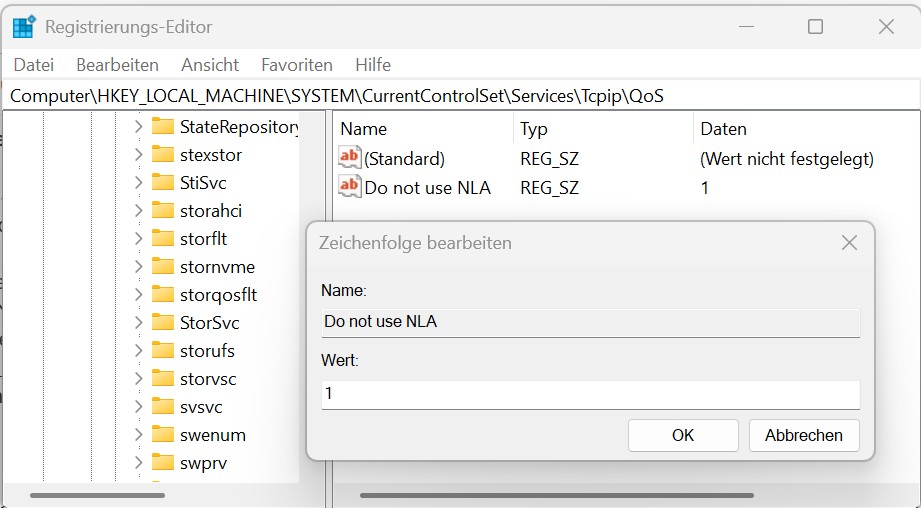The height and width of the screenshot is (508, 921).
Task: Click the swenum folder icon
Action: 163,435
